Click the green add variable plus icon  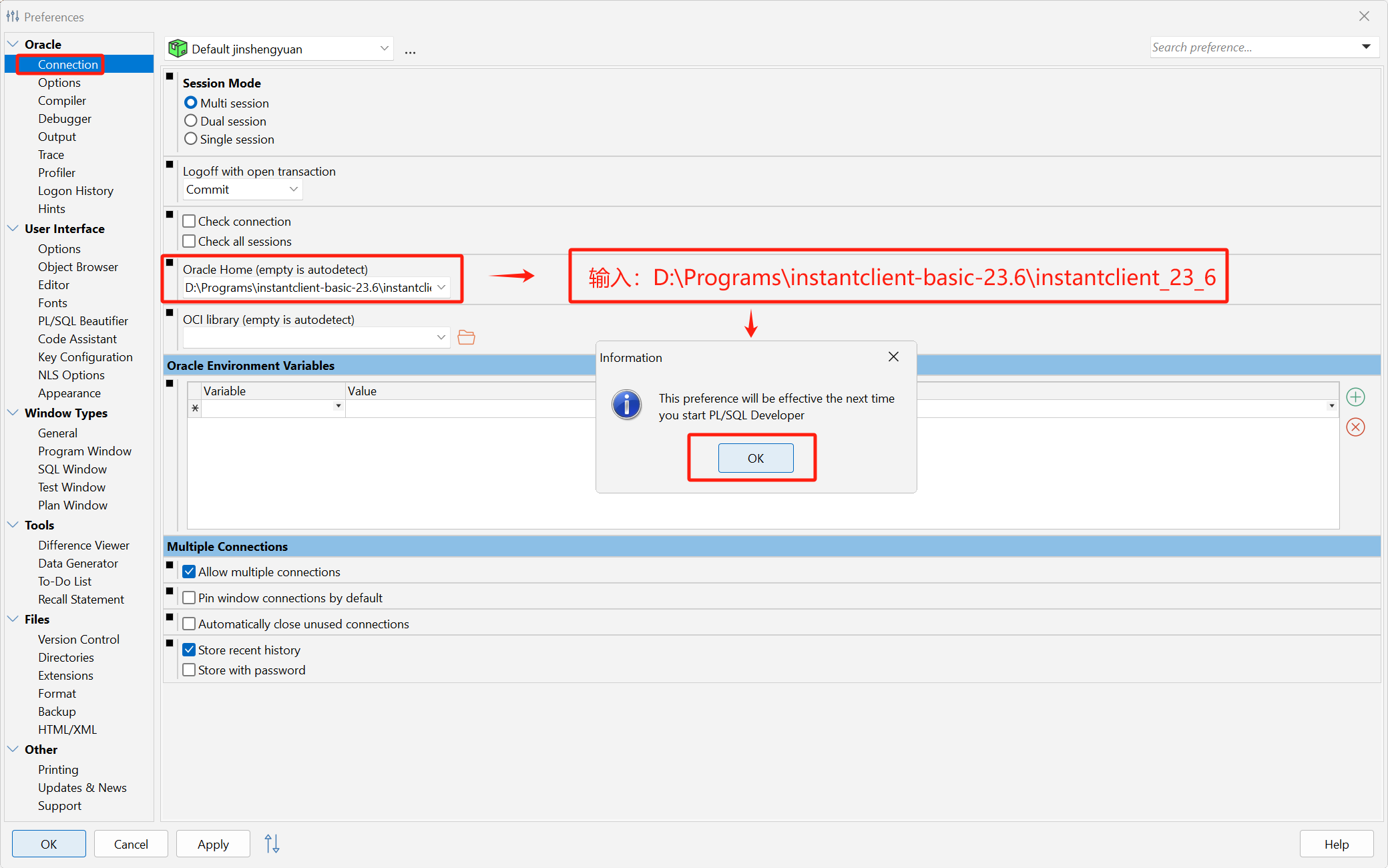[x=1355, y=397]
